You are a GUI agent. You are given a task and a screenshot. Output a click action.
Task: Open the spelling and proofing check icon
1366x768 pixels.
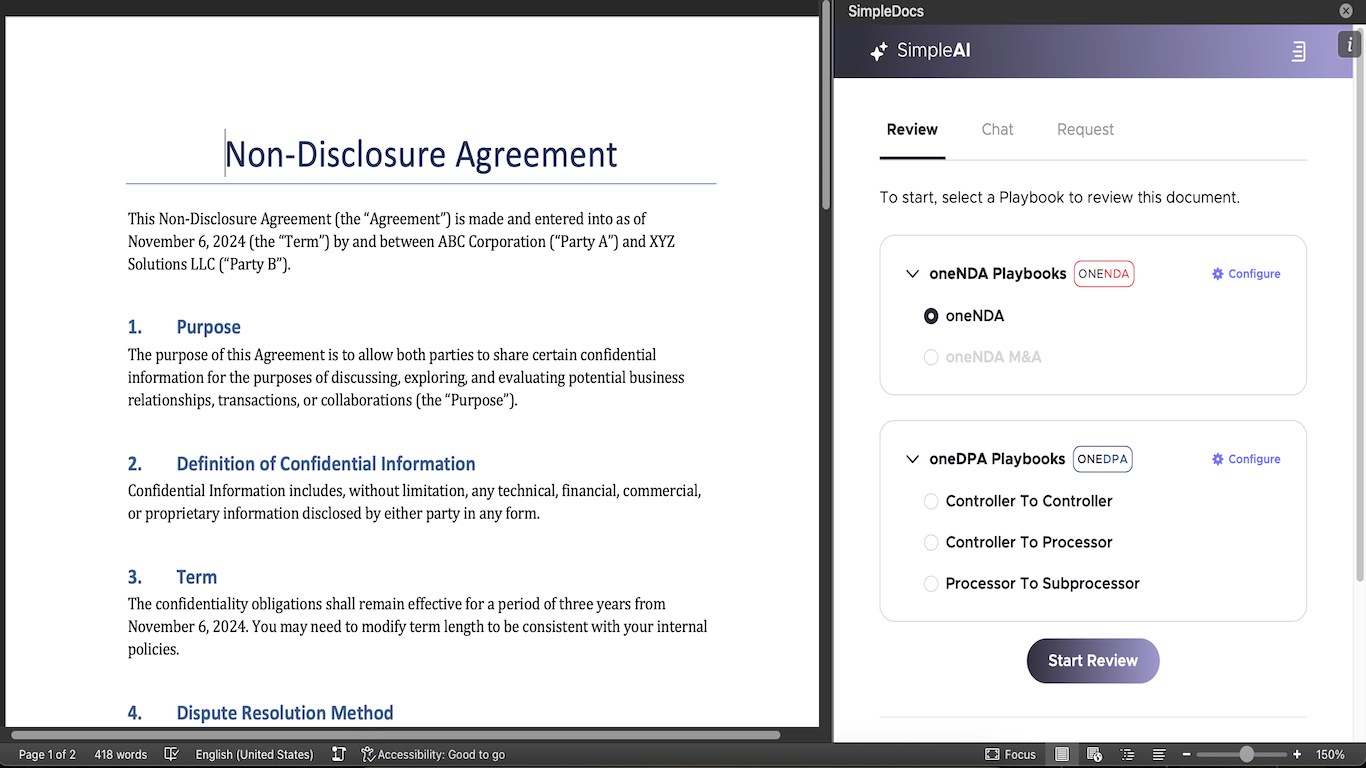pos(171,754)
